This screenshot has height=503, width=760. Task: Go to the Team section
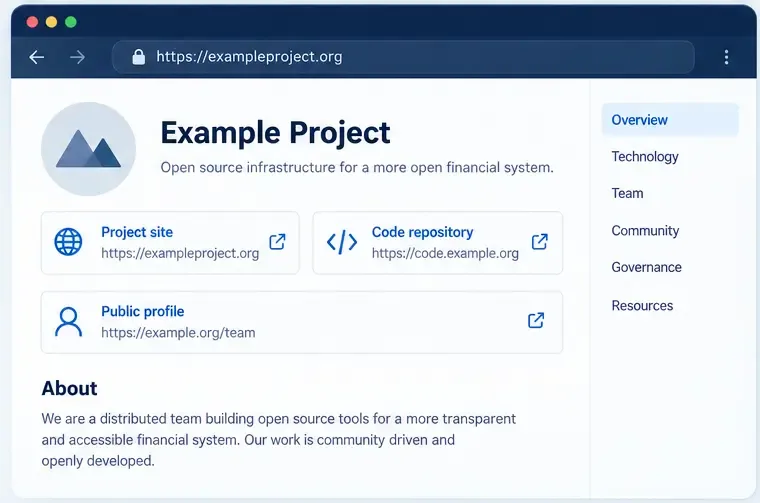pos(627,193)
